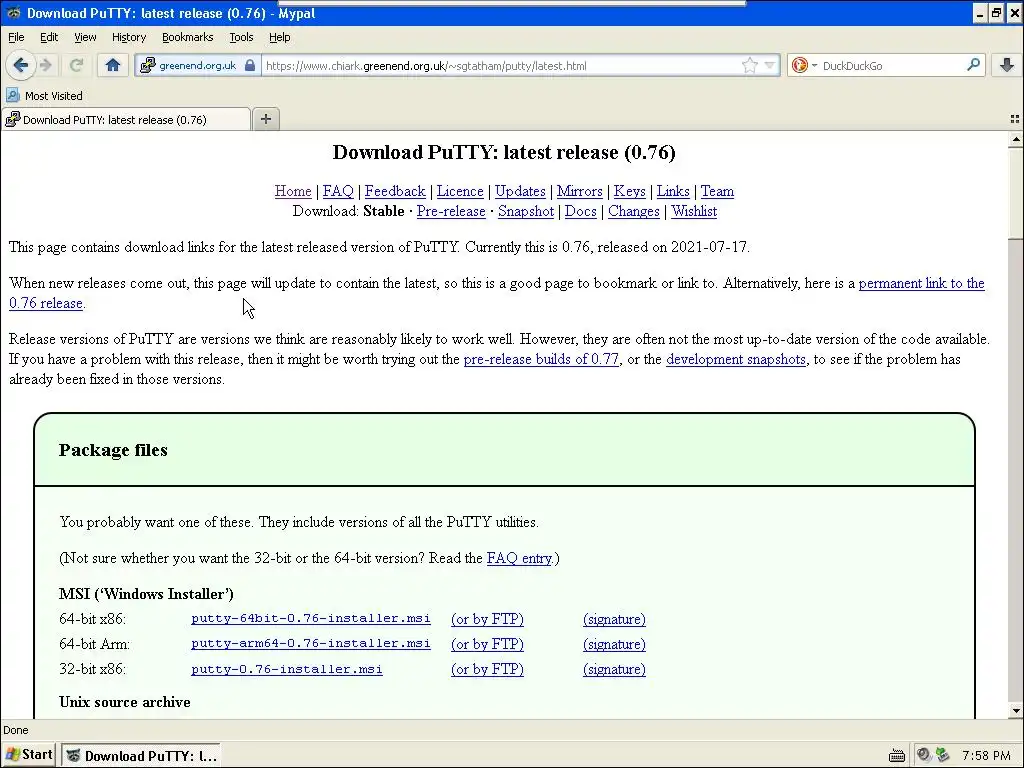This screenshot has width=1024, height=768.
Task: Go to the Snapshot download link
Action: click(526, 212)
